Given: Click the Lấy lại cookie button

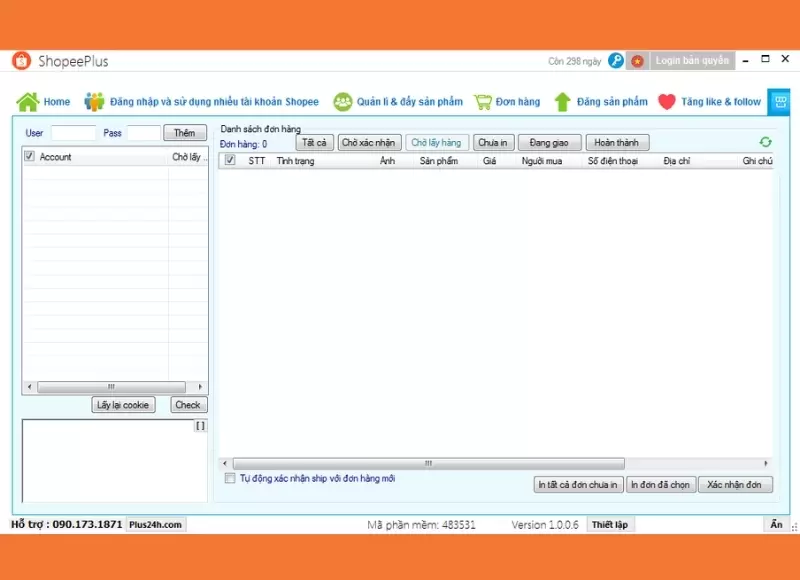Looking at the screenshot, I should tap(123, 405).
